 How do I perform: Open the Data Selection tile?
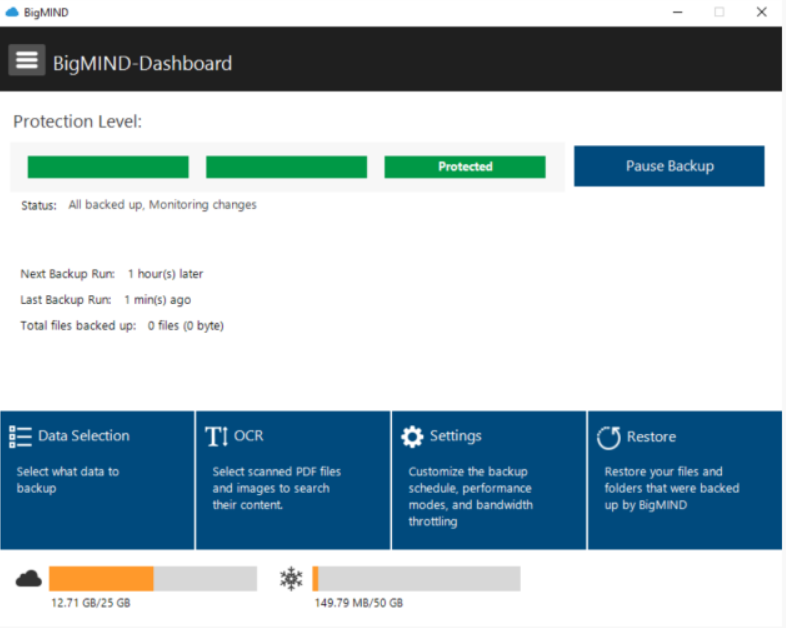pos(97,480)
